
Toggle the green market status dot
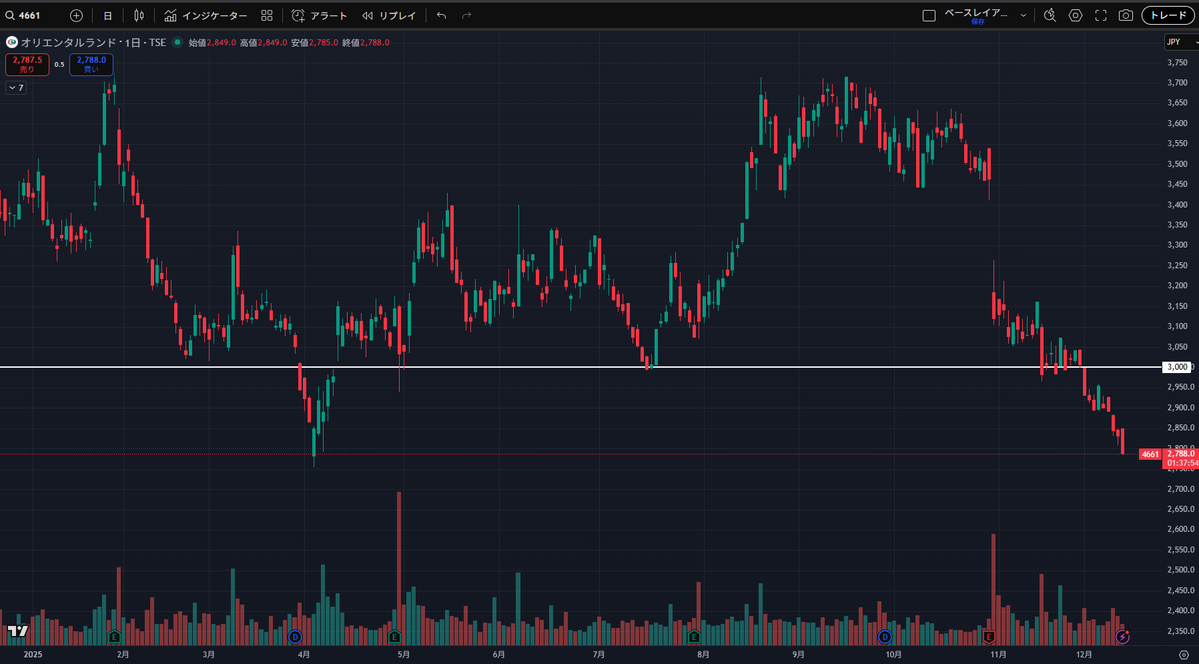(x=177, y=43)
